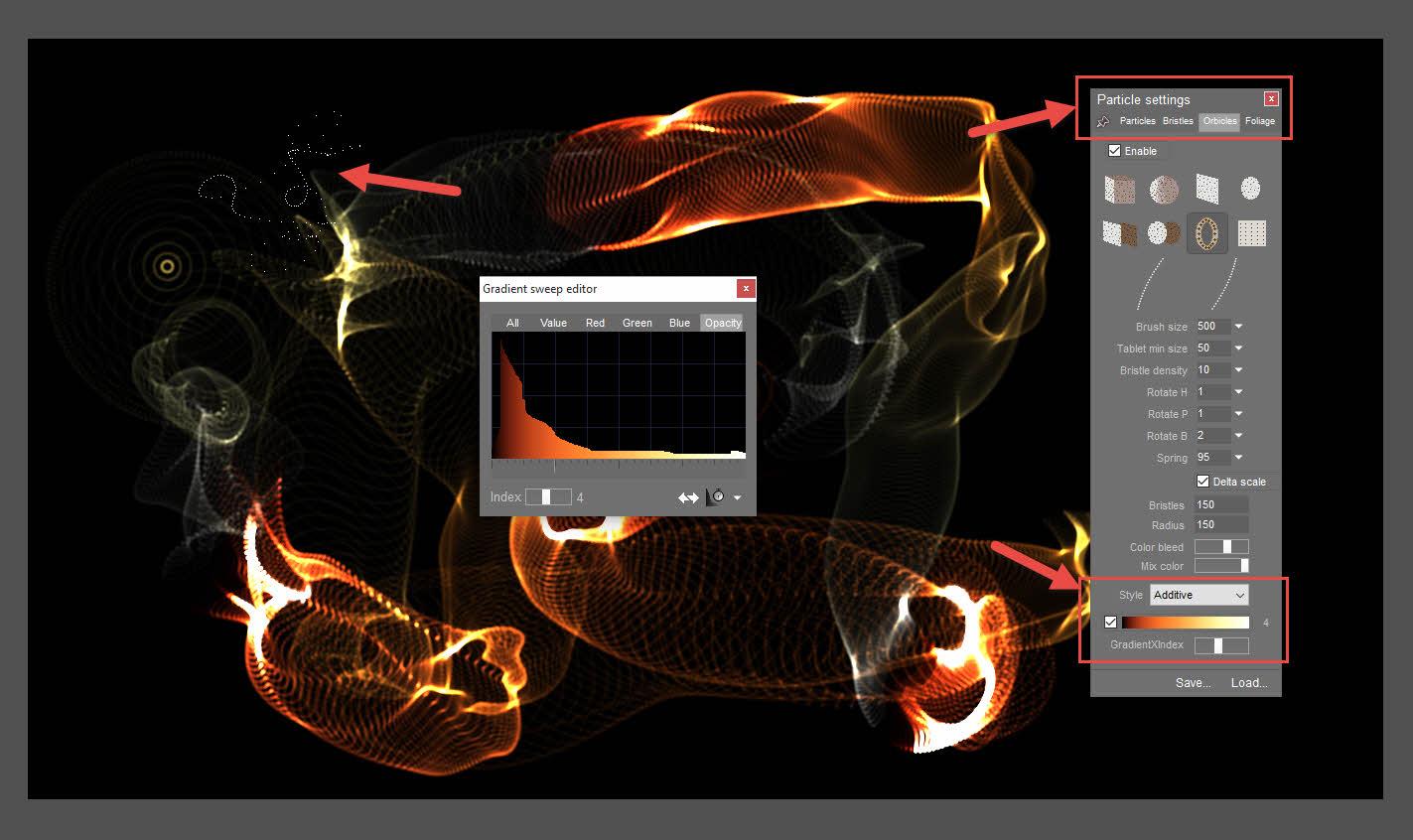Select the Opacity tab in gradient sweep editor
Screen dimensions: 1413x840
[722, 322]
